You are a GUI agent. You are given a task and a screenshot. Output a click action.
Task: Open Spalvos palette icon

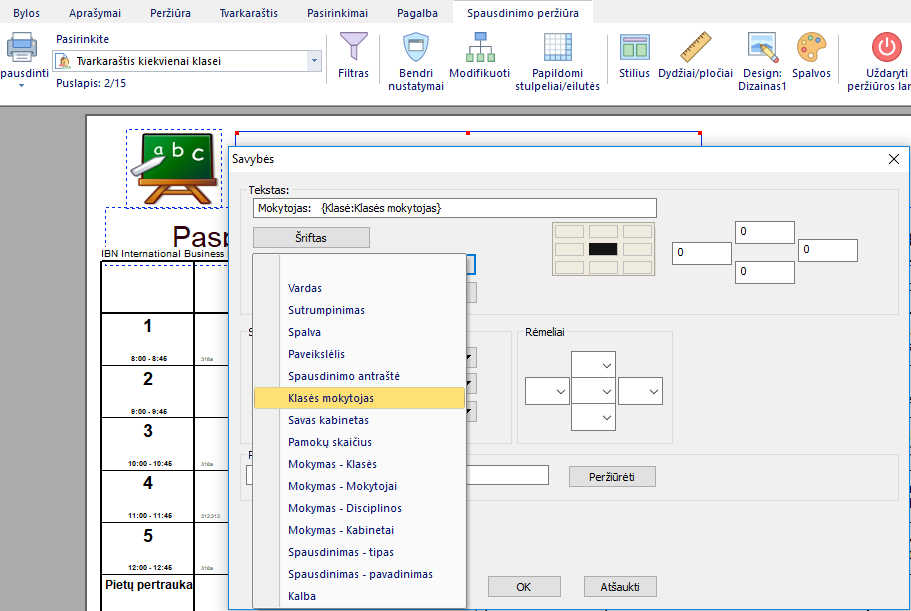tap(811, 48)
